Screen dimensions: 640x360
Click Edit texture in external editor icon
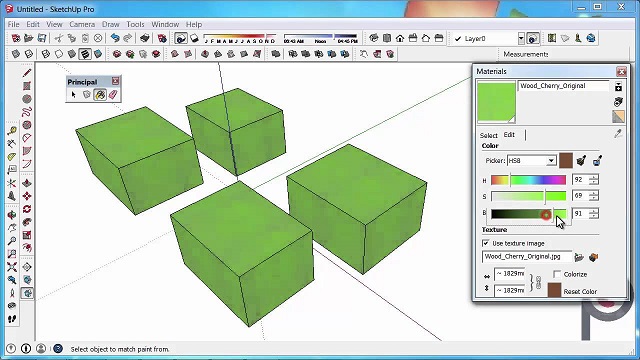(x=593, y=257)
